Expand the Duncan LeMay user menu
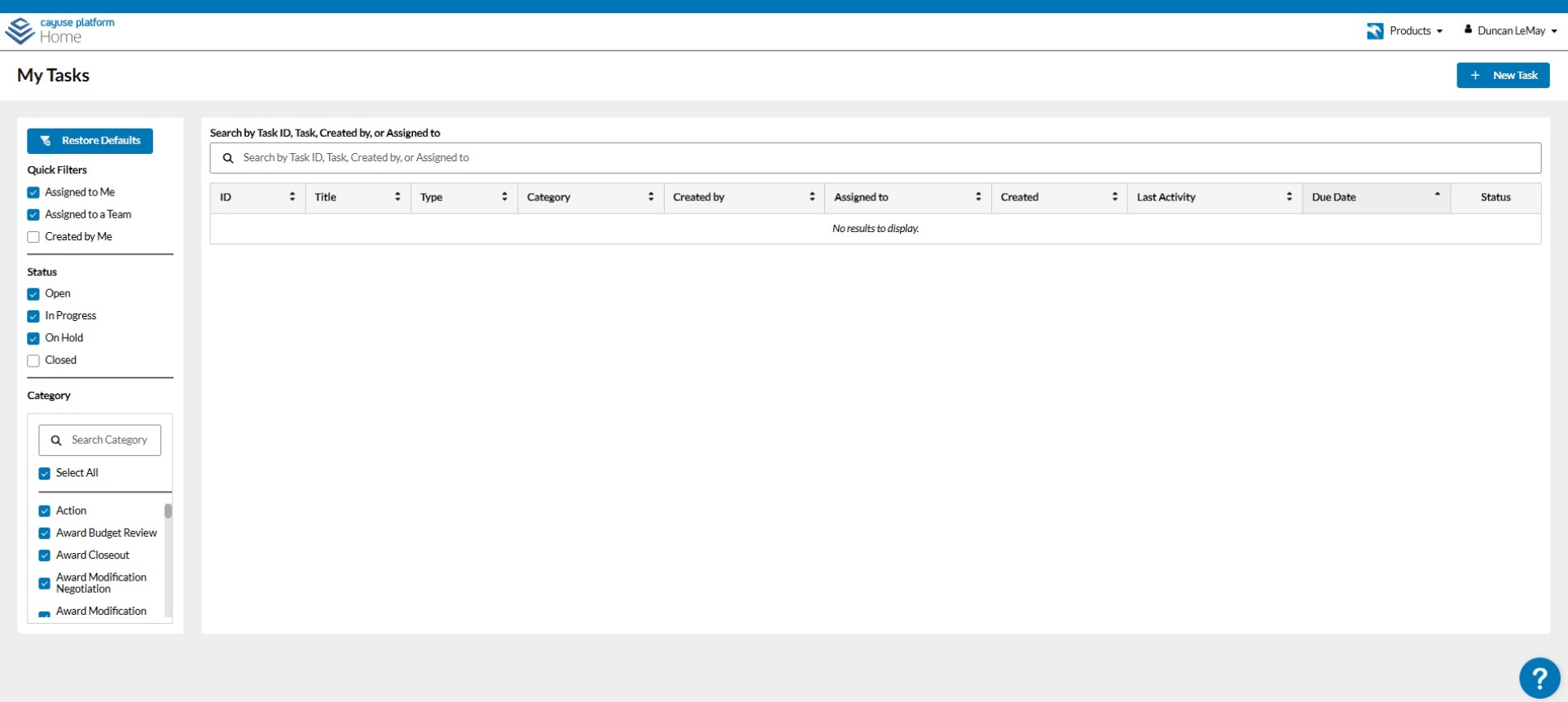Screen dimensions: 1568x702 coord(1511,31)
